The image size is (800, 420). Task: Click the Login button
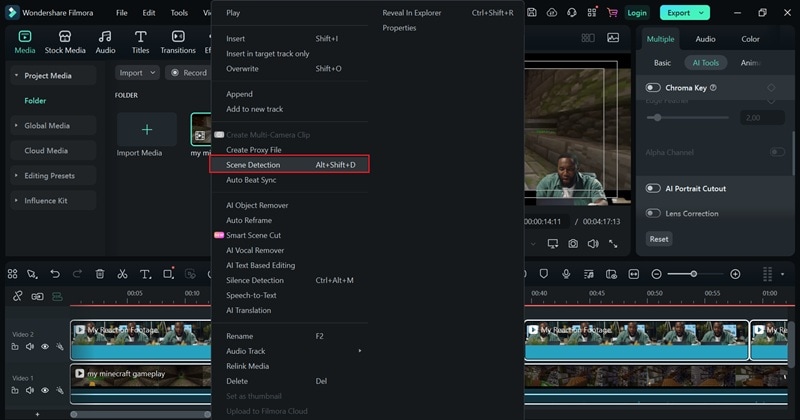[x=637, y=13]
